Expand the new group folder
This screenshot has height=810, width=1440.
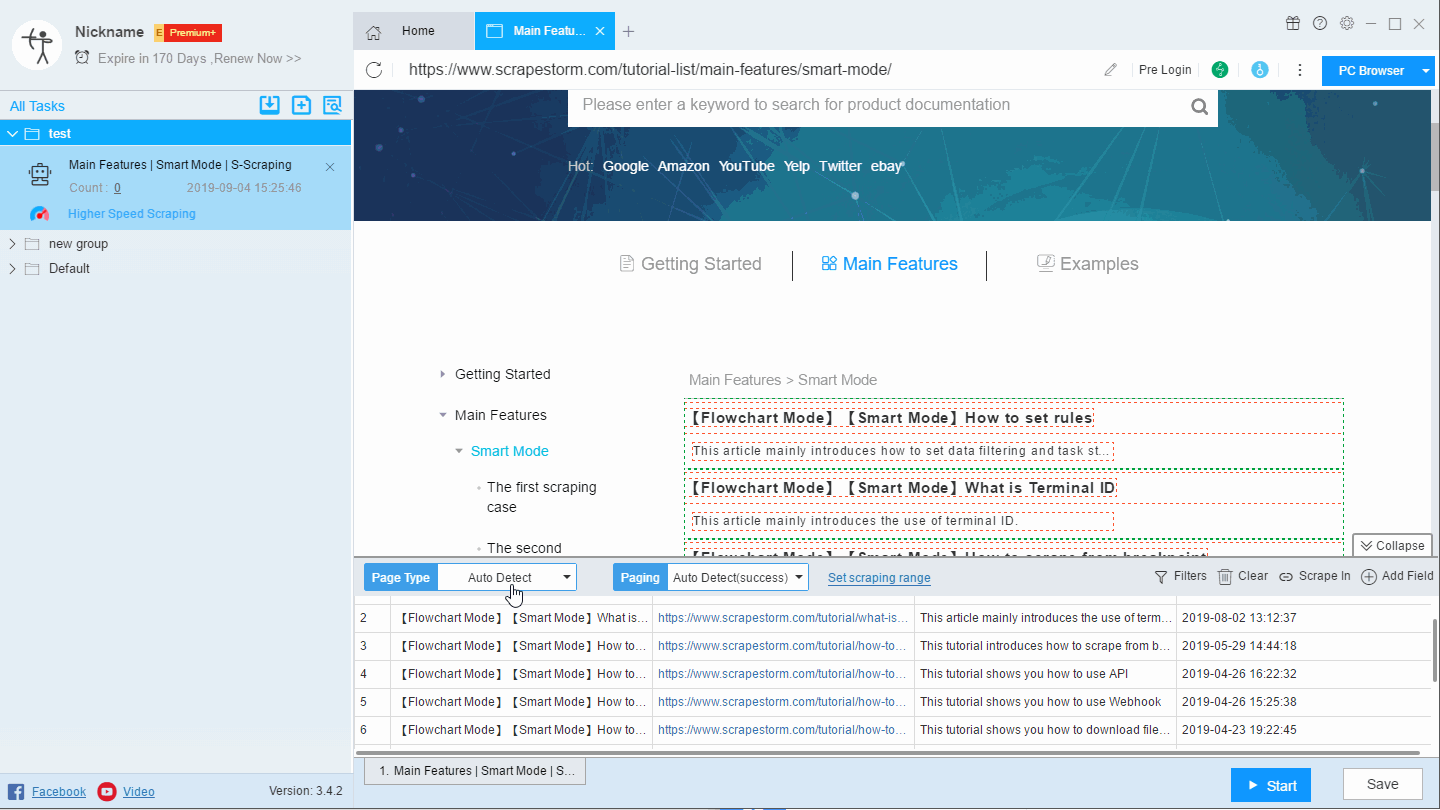(12, 244)
